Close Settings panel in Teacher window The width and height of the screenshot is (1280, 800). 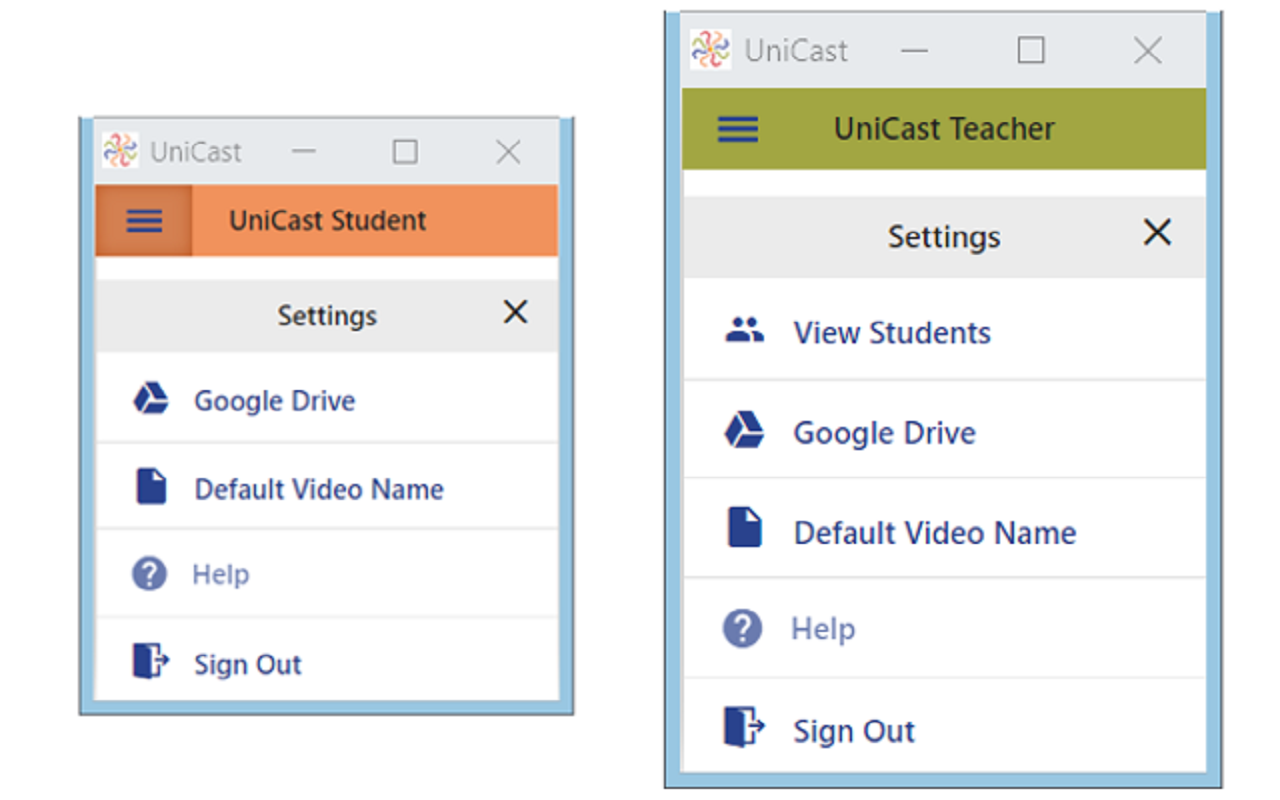coord(1157,233)
